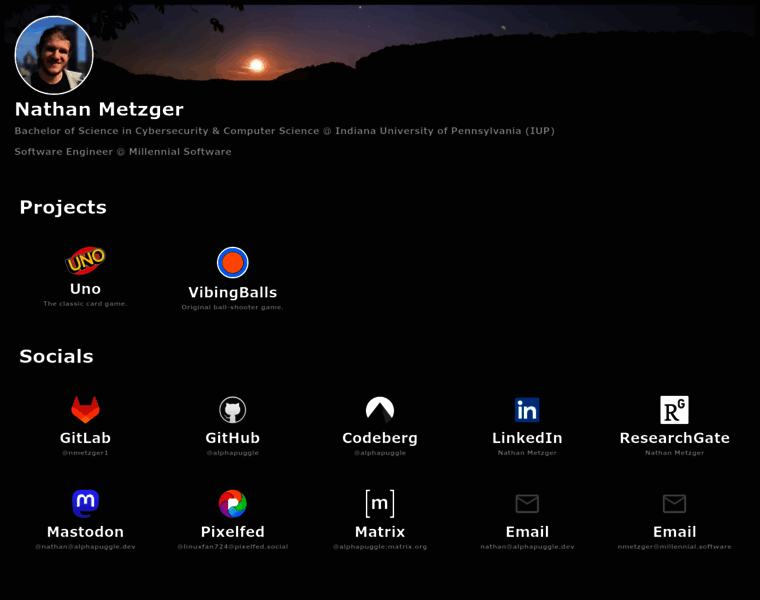760x600 pixels.
Task: Click envelope icon for nathan@alphapuggle.dev
Action: (527, 503)
